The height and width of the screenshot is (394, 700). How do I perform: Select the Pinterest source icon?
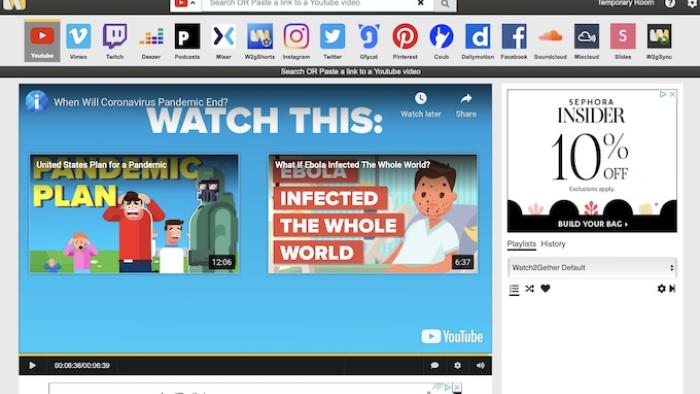click(405, 41)
